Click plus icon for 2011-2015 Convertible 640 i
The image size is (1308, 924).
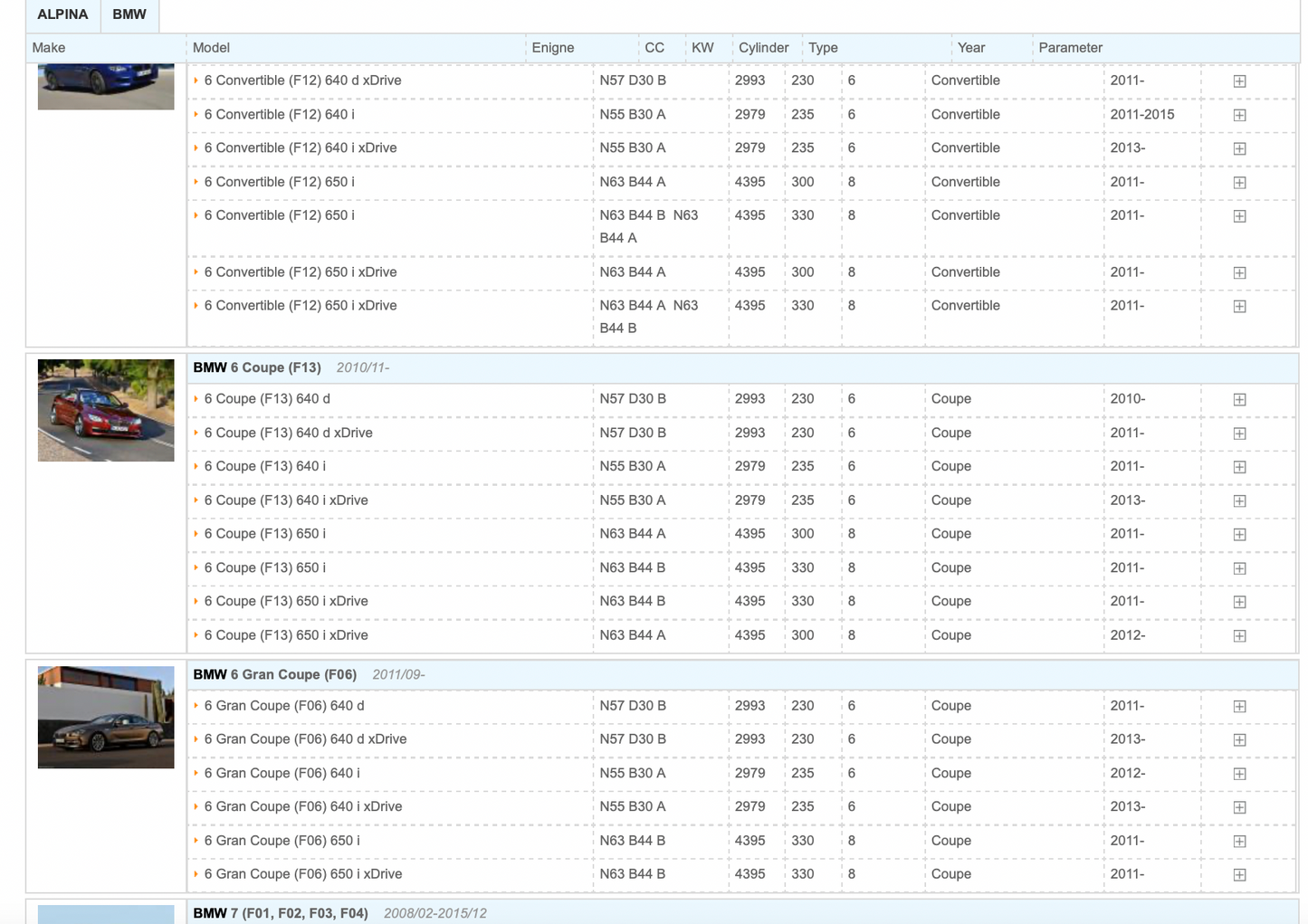pos(1239,115)
